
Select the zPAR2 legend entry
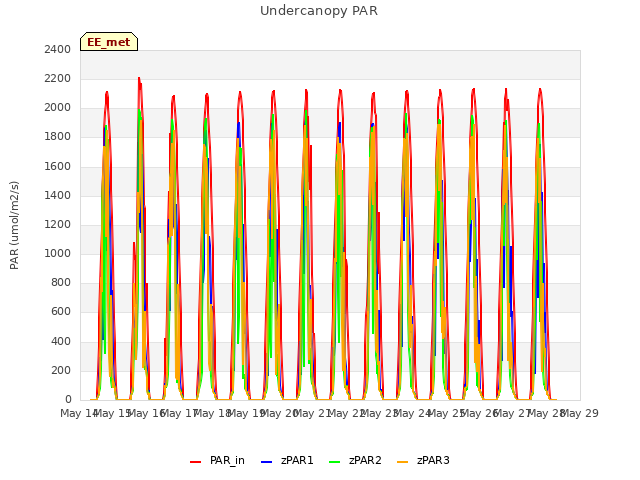(x=355, y=460)
